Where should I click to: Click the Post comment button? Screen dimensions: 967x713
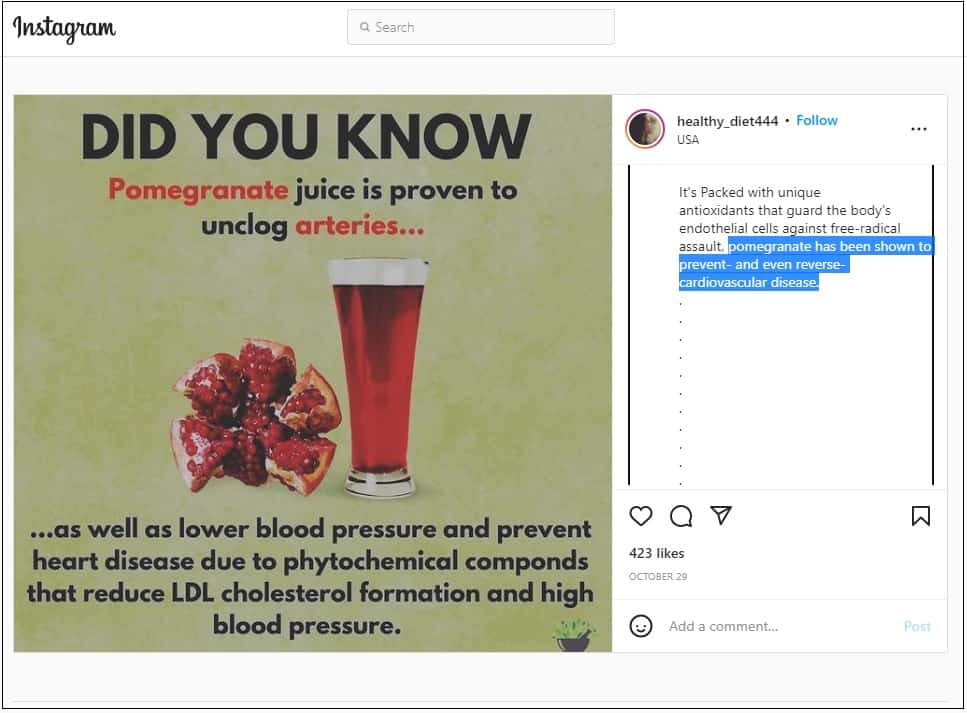(916, 626)
